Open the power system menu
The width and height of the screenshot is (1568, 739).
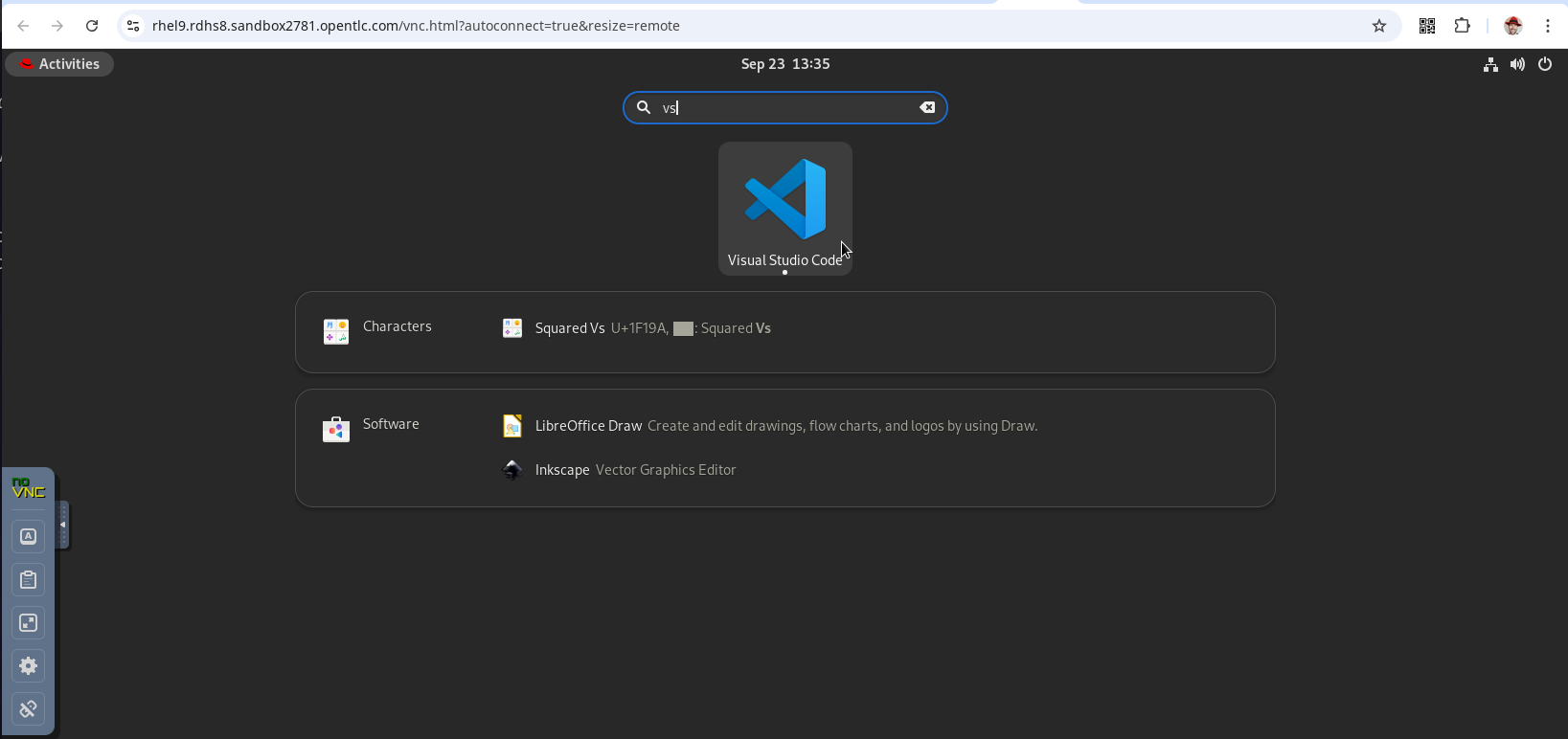[x=1544, y=64]
